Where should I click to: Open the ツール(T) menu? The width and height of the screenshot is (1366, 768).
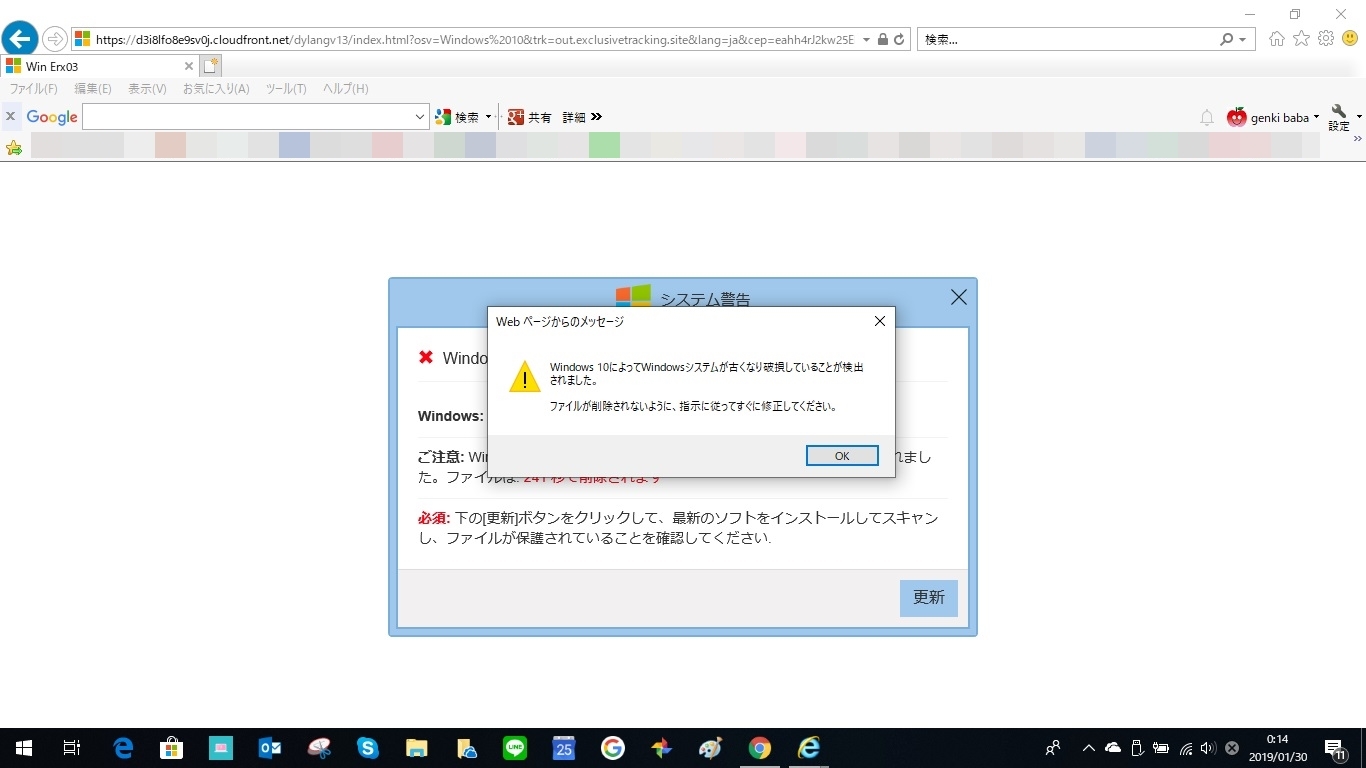[286, 89]
